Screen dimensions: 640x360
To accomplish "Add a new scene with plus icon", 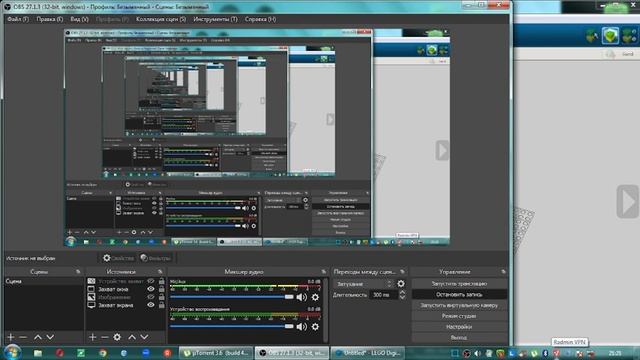I will click(x=11, y=337).
